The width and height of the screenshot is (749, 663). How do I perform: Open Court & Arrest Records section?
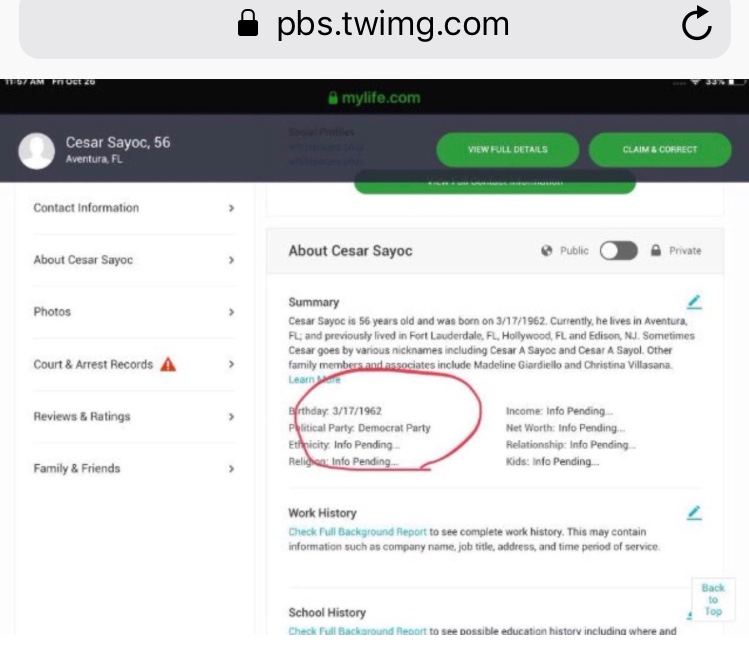134,364
